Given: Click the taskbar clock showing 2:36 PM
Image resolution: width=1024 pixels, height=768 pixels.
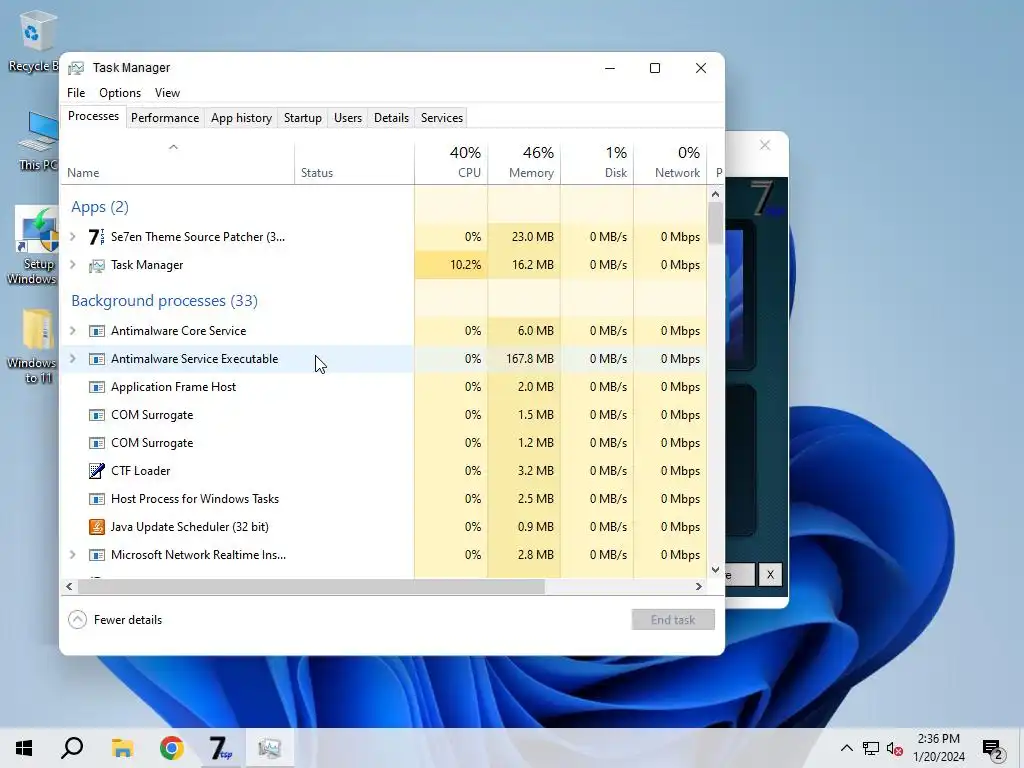Looking at the screenshot, I should (x=938, y=748).
